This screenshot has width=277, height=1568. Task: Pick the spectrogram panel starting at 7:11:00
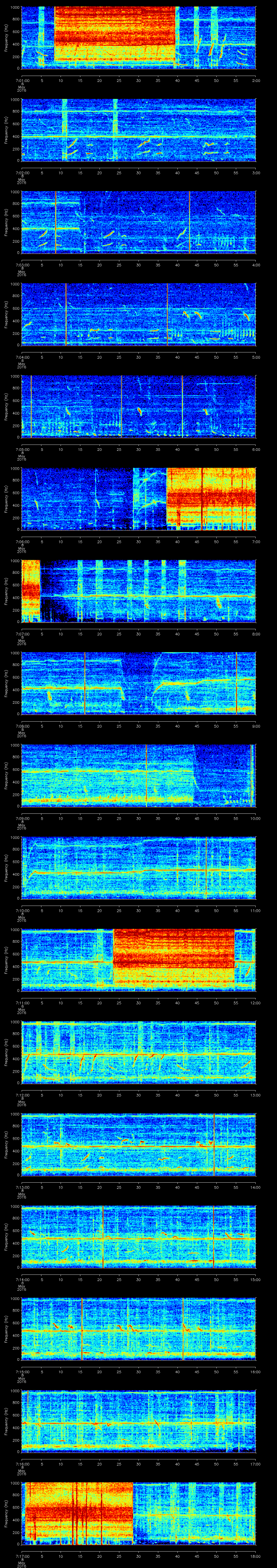pos(139,960)
